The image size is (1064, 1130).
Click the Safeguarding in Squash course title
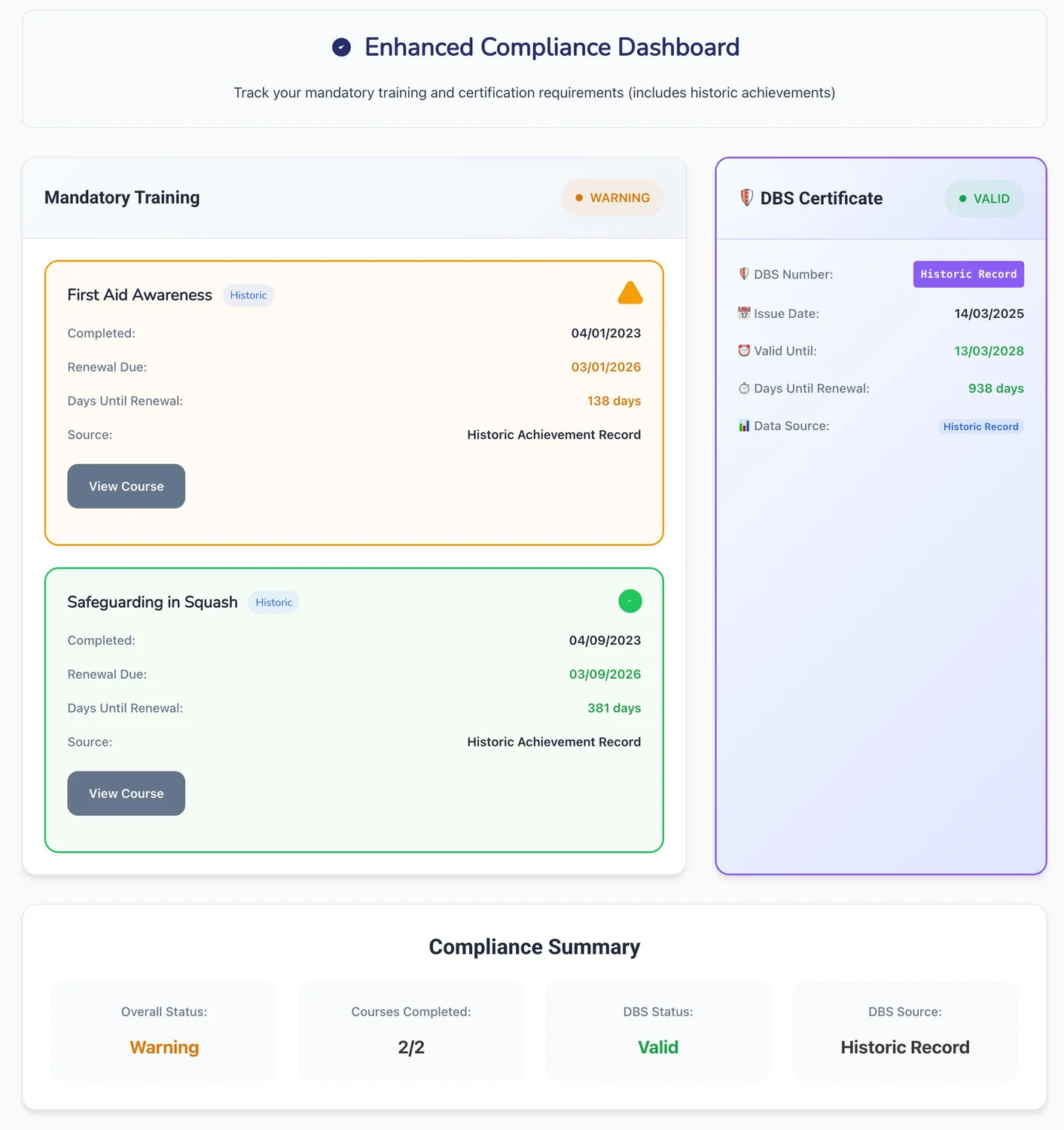(x=153, y=602)
